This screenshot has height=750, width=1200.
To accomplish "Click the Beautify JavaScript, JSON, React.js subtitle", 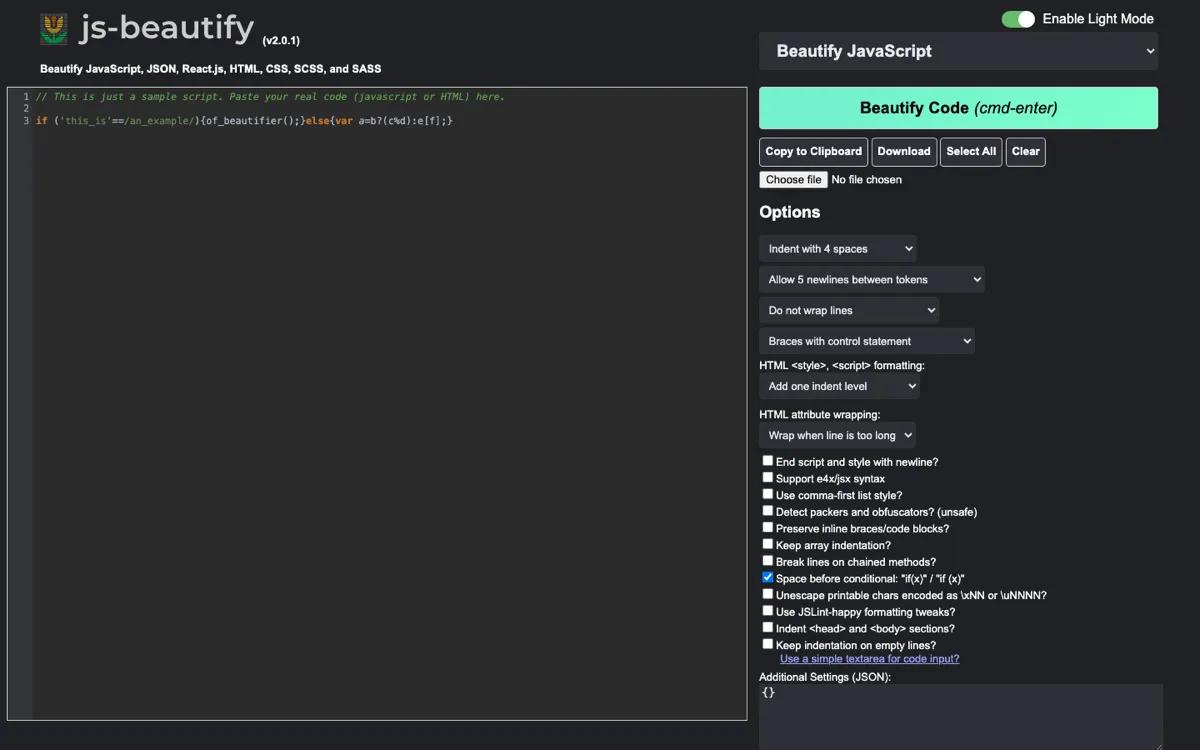I will pyautogui.click(x=210, y=69).
